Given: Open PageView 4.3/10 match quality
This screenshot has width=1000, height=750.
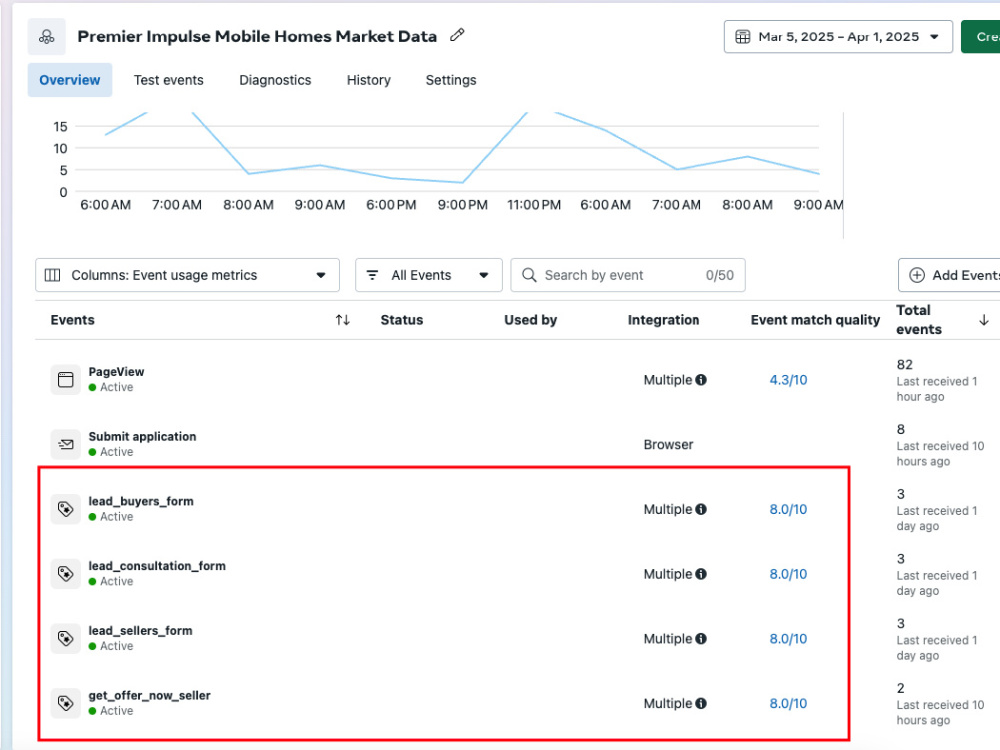Looking at the screenshot, I should tap(788, 379).
